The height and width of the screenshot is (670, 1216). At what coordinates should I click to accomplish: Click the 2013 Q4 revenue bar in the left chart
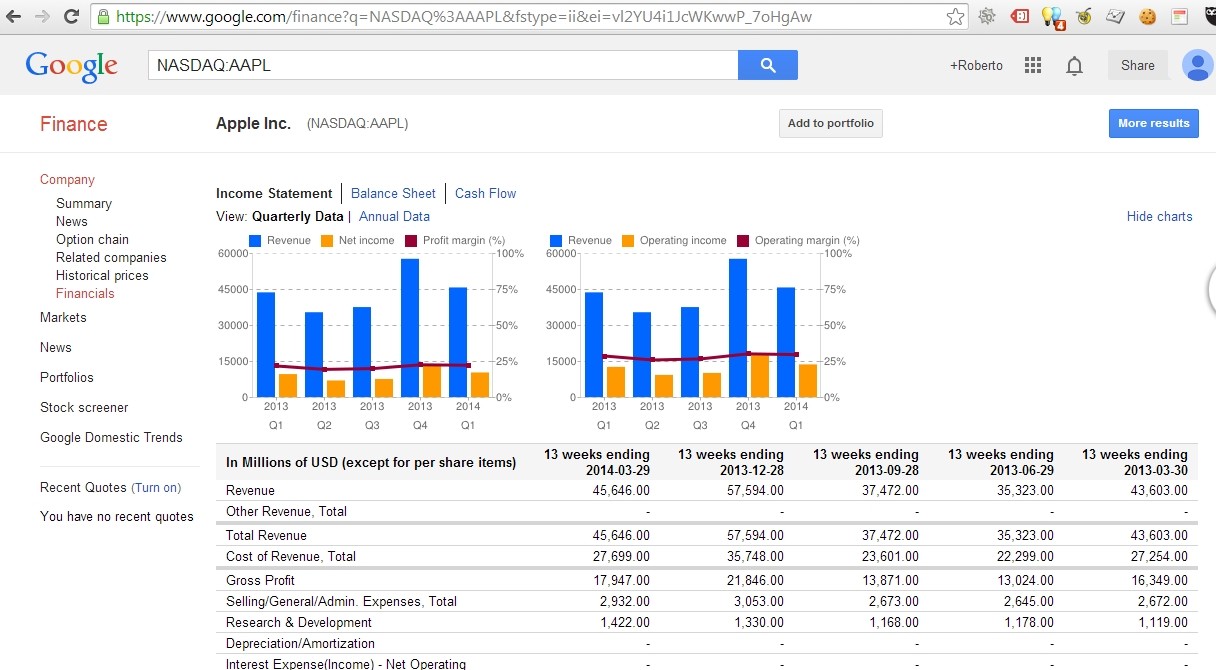[x=410, y=328]
